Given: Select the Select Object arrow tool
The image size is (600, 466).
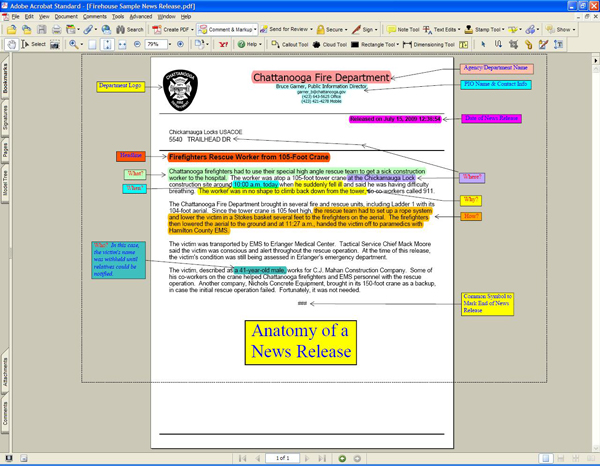Looking at the screenshot, I should tap(483, 44).
